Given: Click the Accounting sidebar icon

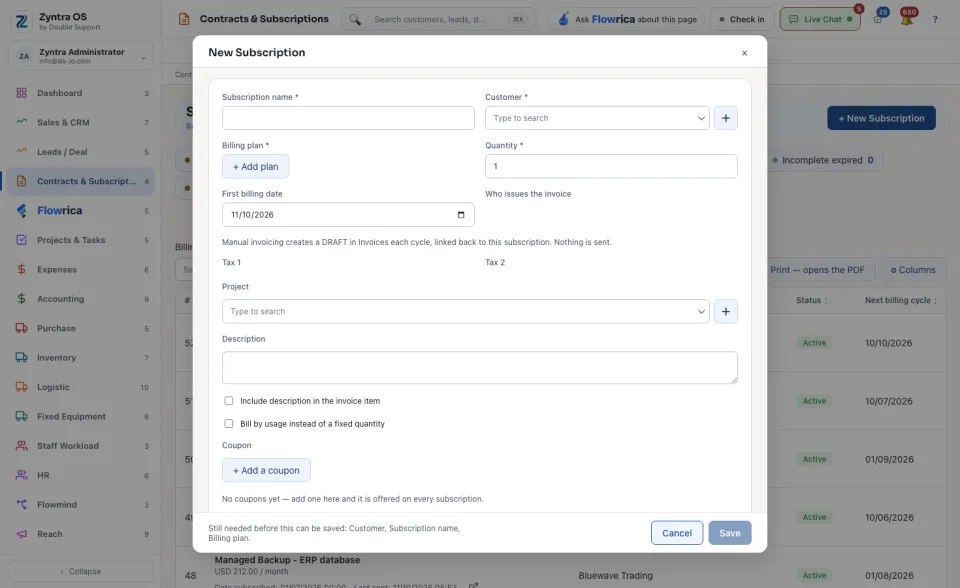Looking at the screenshot, I should click(21, 298).
